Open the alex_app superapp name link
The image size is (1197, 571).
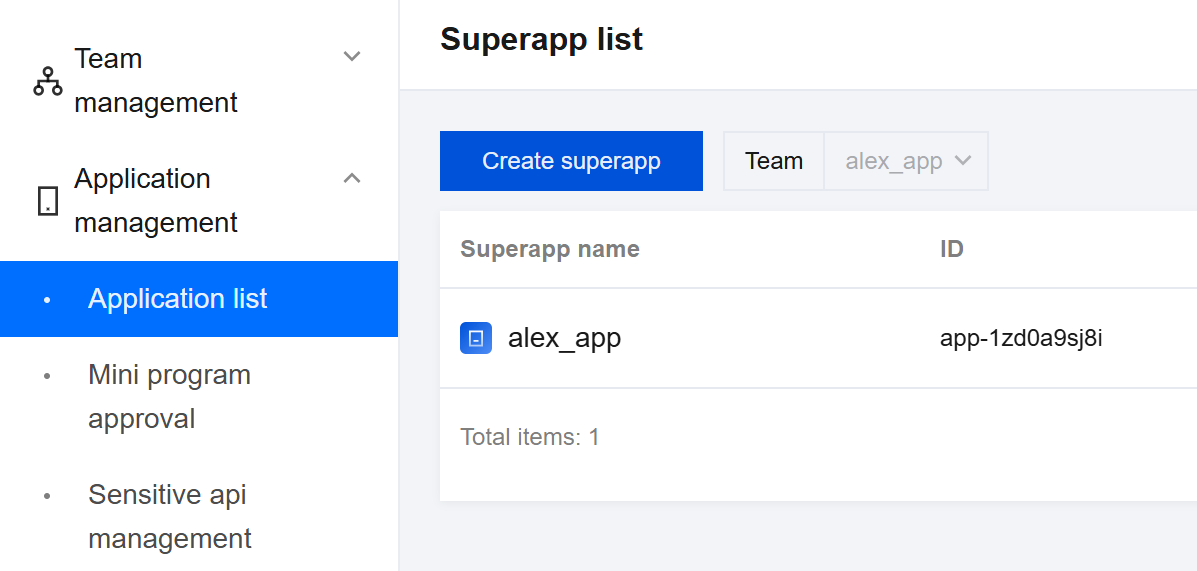click(564, 338)
